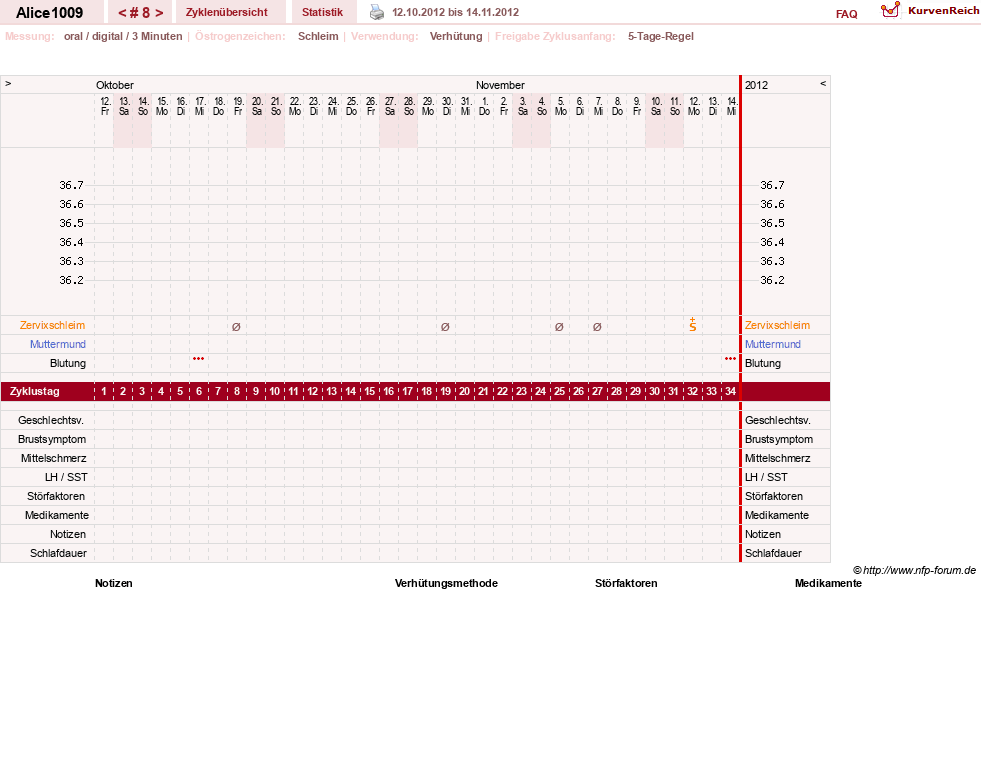
Task: Click the cervical mucus symbol on cycle day 8
Action: 236,327
